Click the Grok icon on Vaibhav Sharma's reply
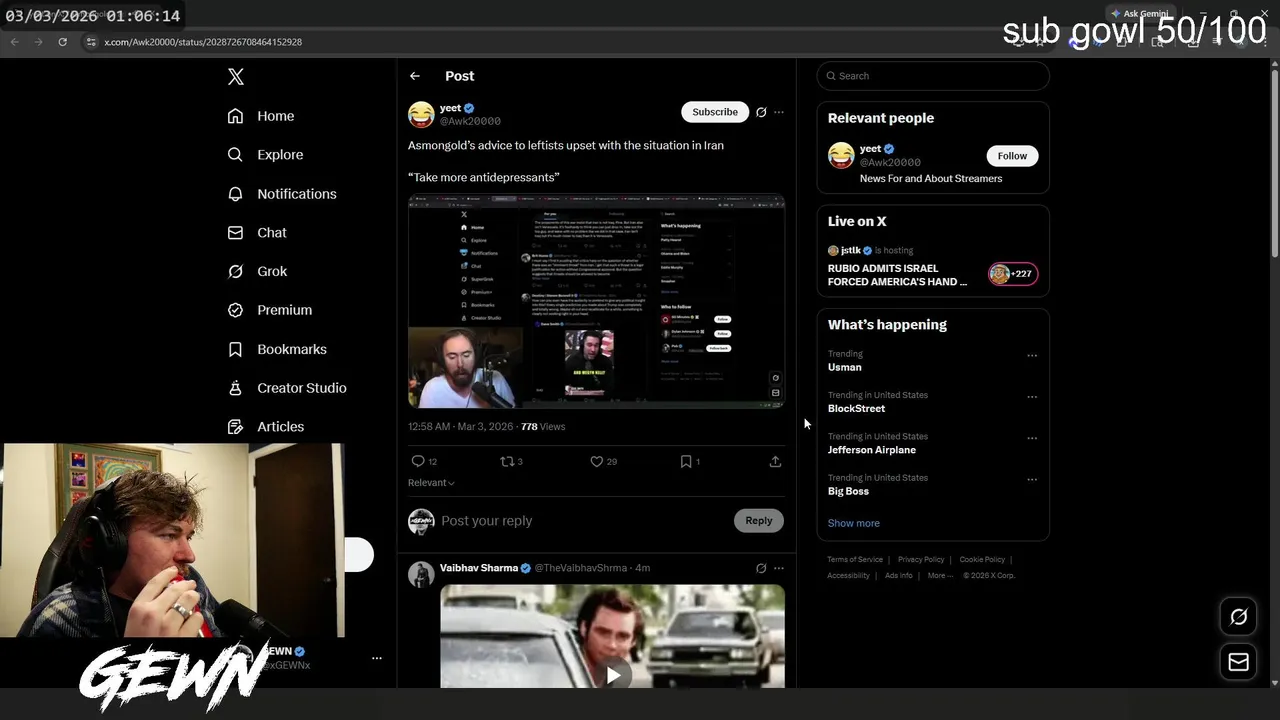 point(761,568)
